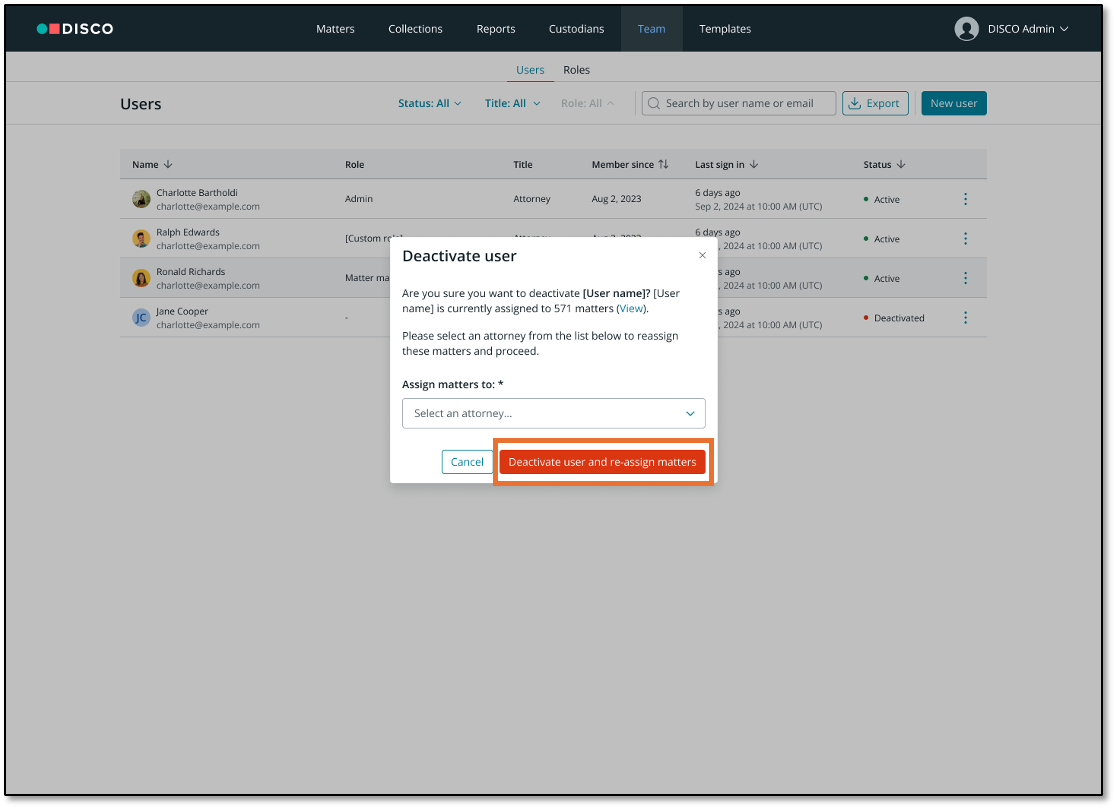Open DISCO Admin account menu
This screenshot has width=1116, height=810.
1012,29
